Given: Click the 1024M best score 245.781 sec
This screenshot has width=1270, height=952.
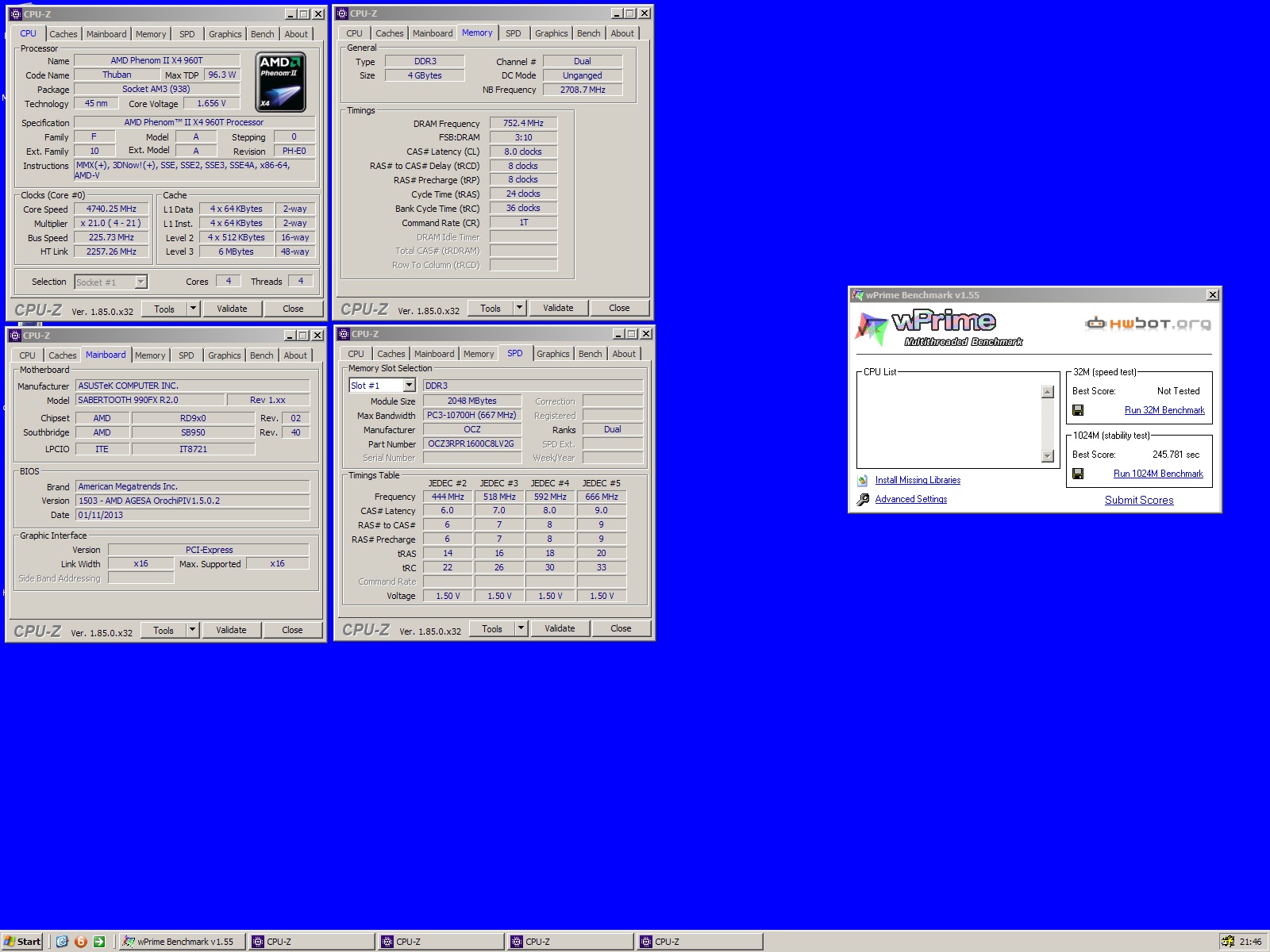Looking at the screenshot, I should 1176,455.
